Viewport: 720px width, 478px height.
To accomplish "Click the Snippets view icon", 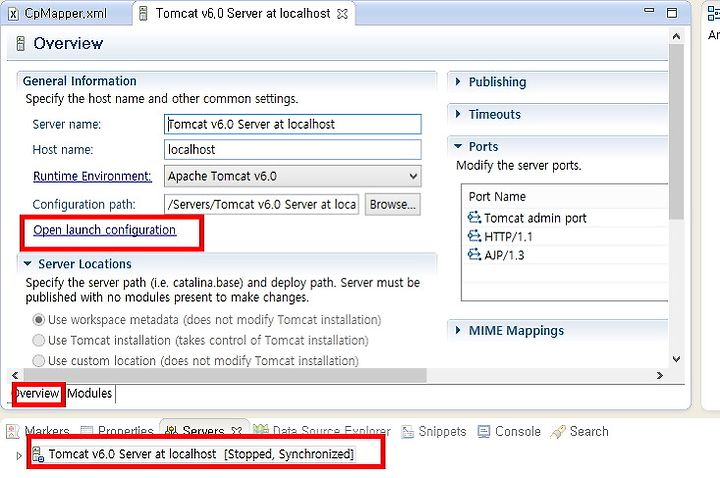I will (407, 432).
